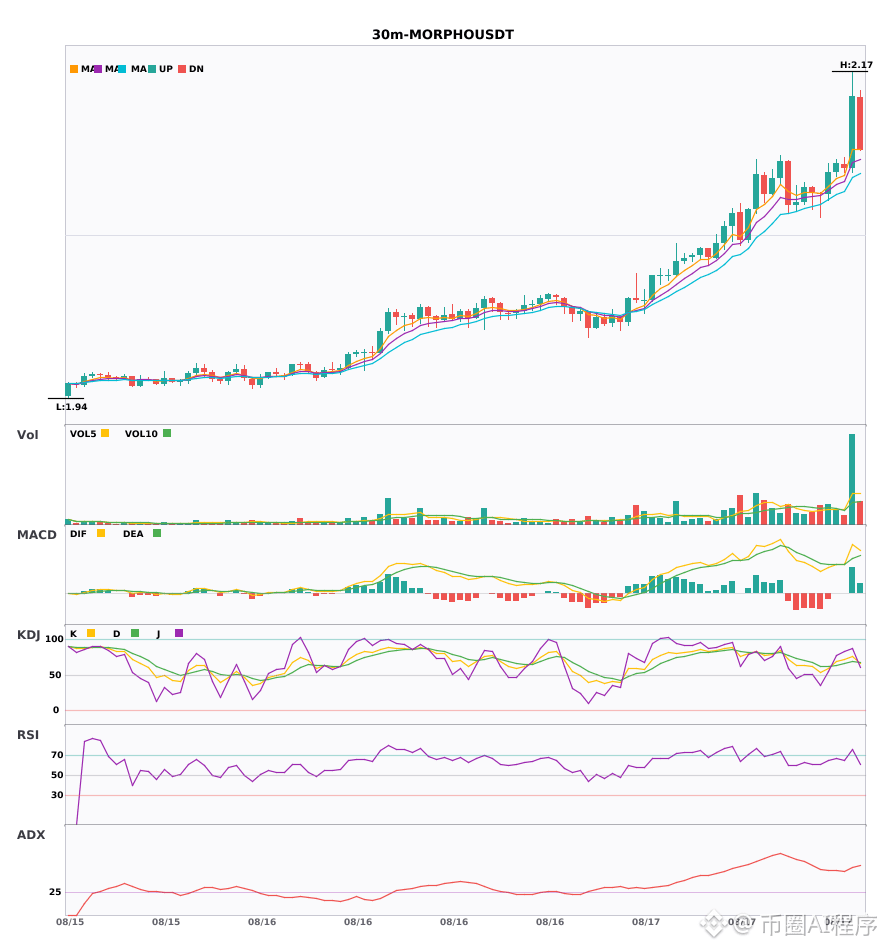This screenshot has width=885, height=950.
Task: Click the RSI panel label
Action: pos(28,735)
